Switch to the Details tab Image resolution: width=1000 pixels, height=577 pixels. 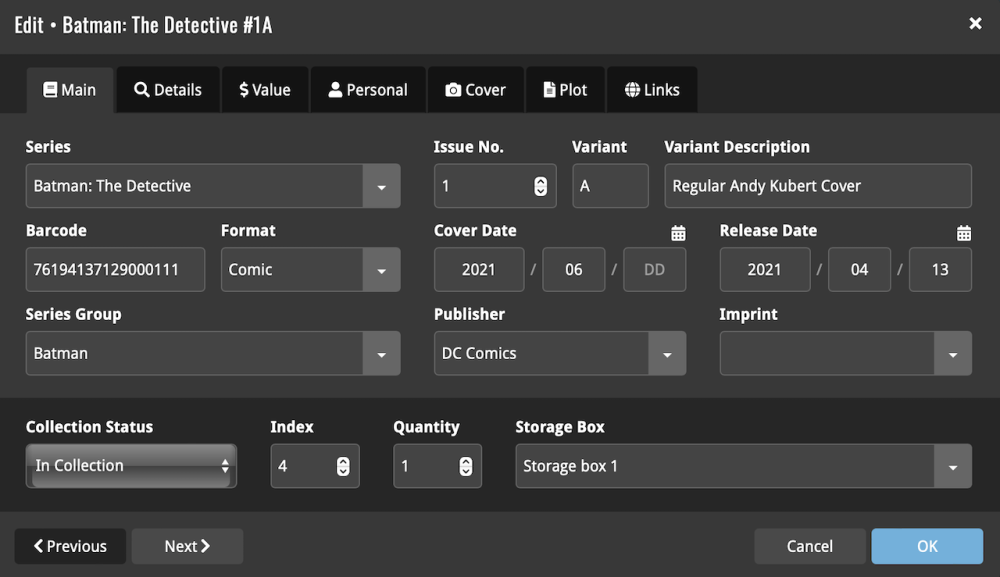pos(168,89)
